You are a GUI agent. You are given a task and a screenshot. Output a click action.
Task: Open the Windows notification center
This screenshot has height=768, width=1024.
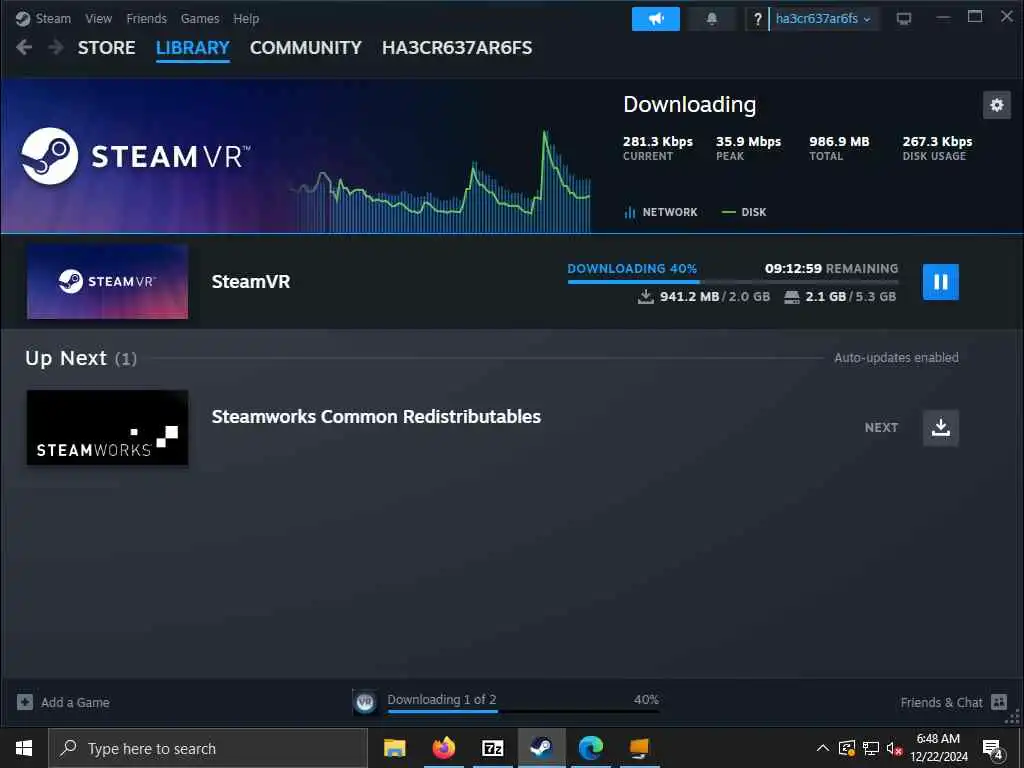pos(993,748)
